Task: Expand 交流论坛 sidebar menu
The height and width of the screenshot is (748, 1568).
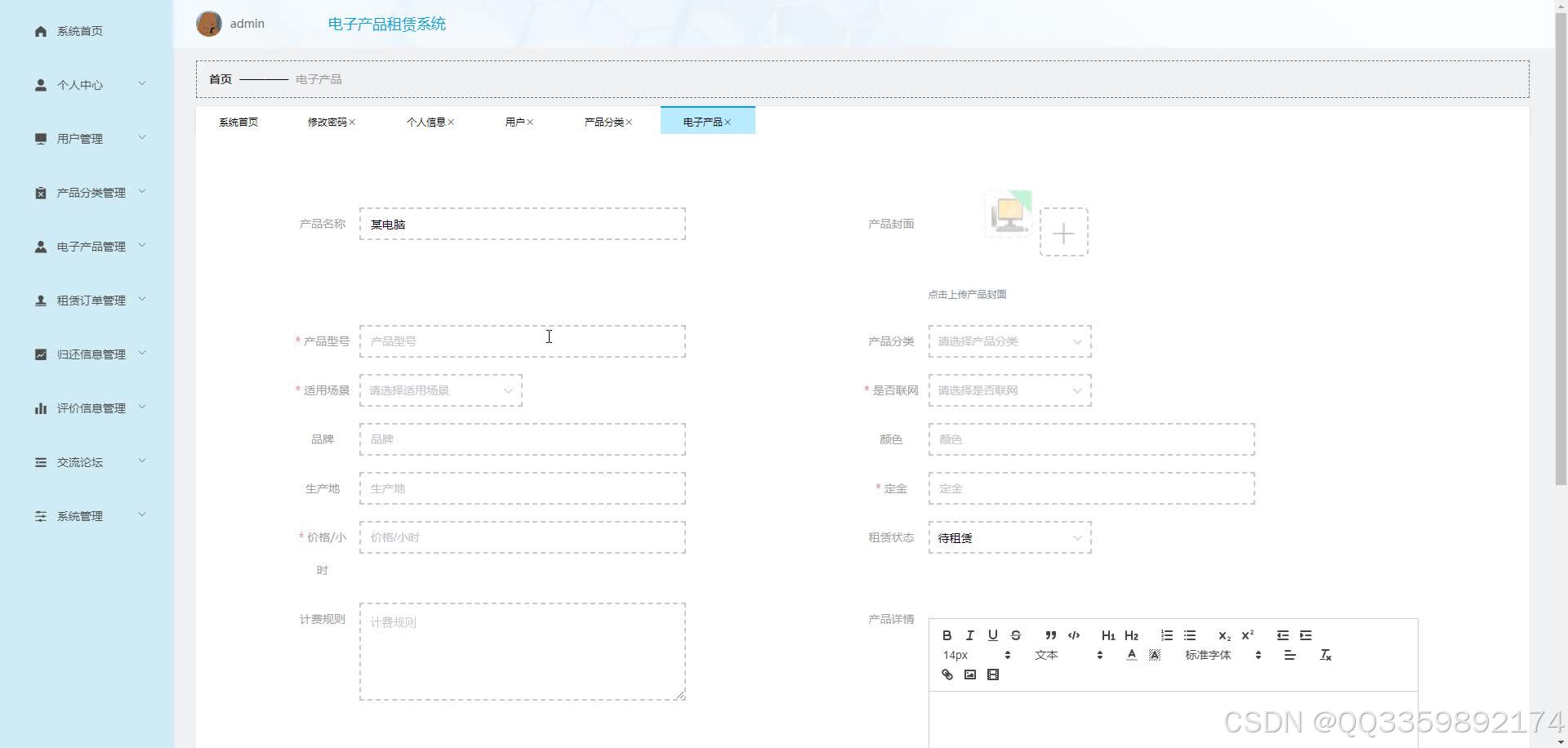Action: [x=87, y=462]
